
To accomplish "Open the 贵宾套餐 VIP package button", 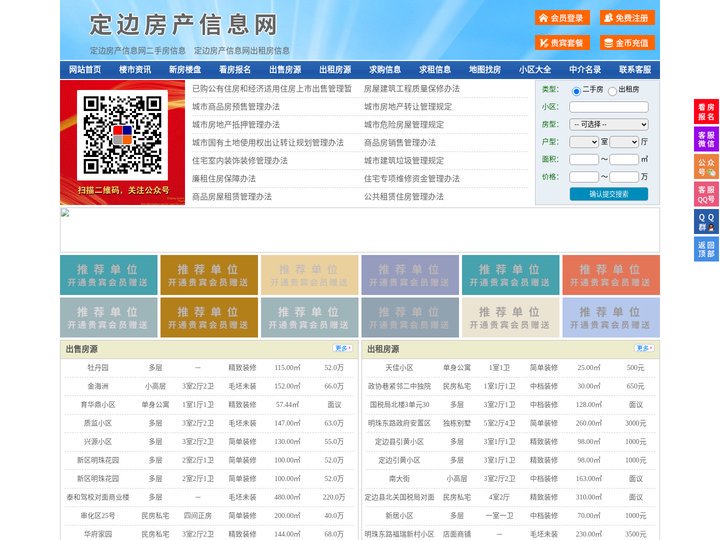I will click(x=562, y=43).
